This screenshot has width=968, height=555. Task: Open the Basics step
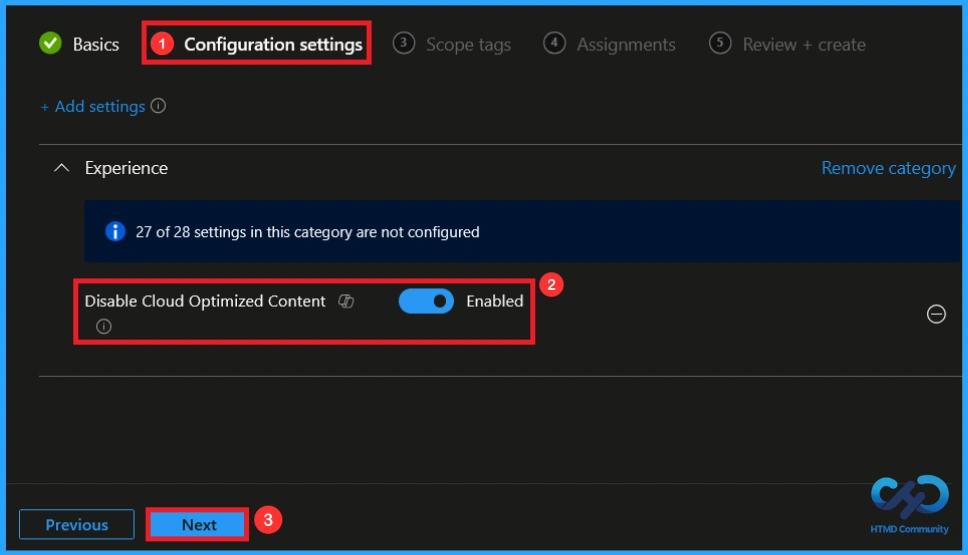(79, 44)
